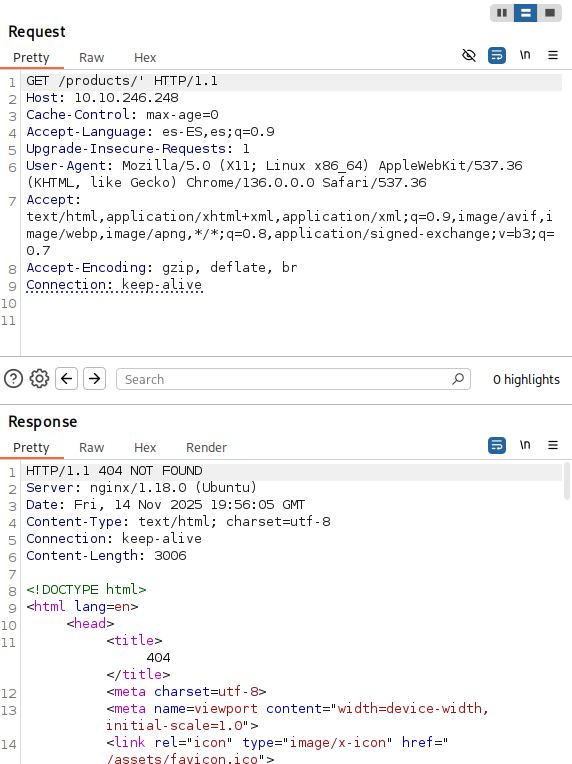Click the Accept-Encoding header line
This screenshot has width=572, height=764.
[x=162, y=268]
